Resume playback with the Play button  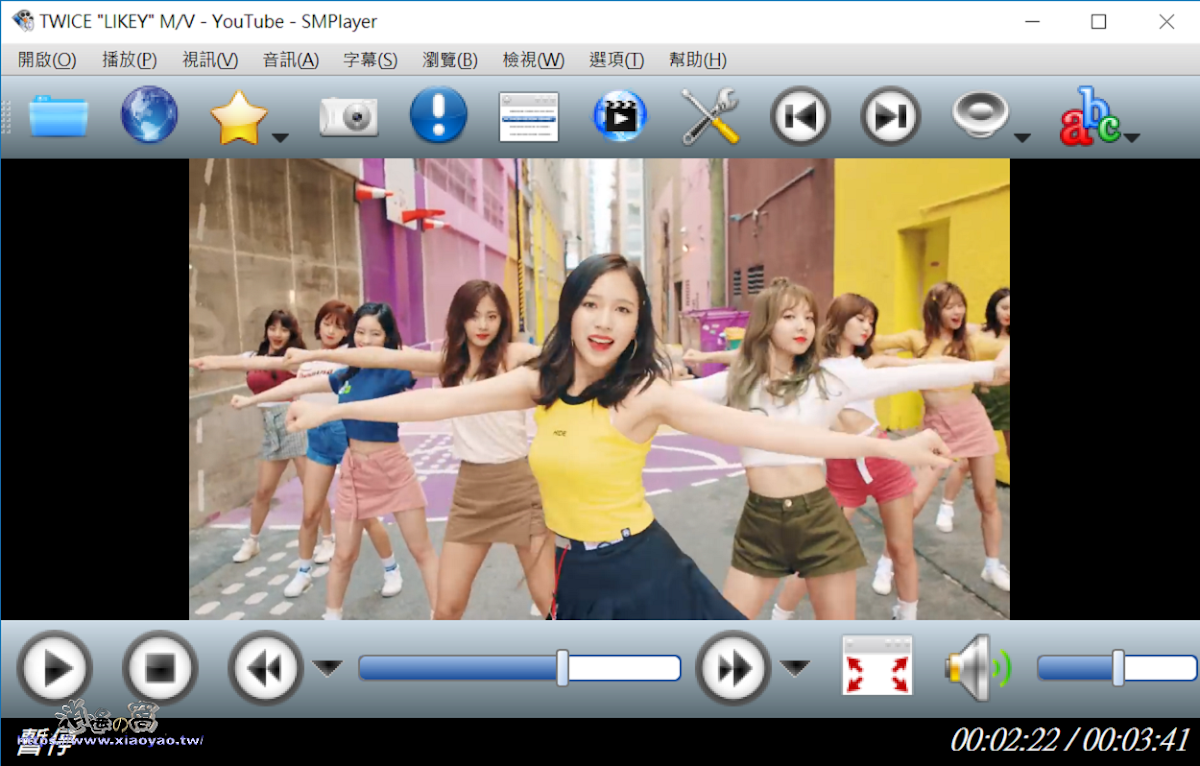pyautogui.click(x=55, y=668)
